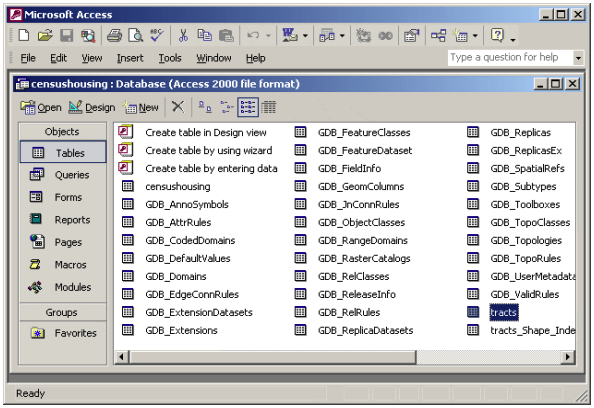Expand the Analyze dropdown arrow

pyautogui.click(x=342, y=36)
